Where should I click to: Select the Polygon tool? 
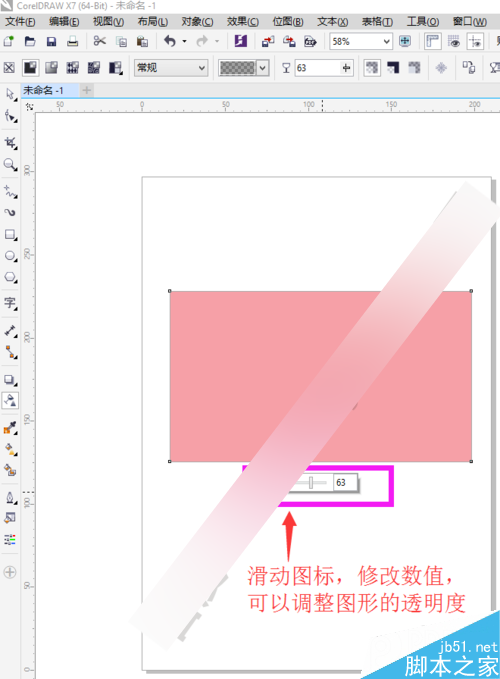10,277
